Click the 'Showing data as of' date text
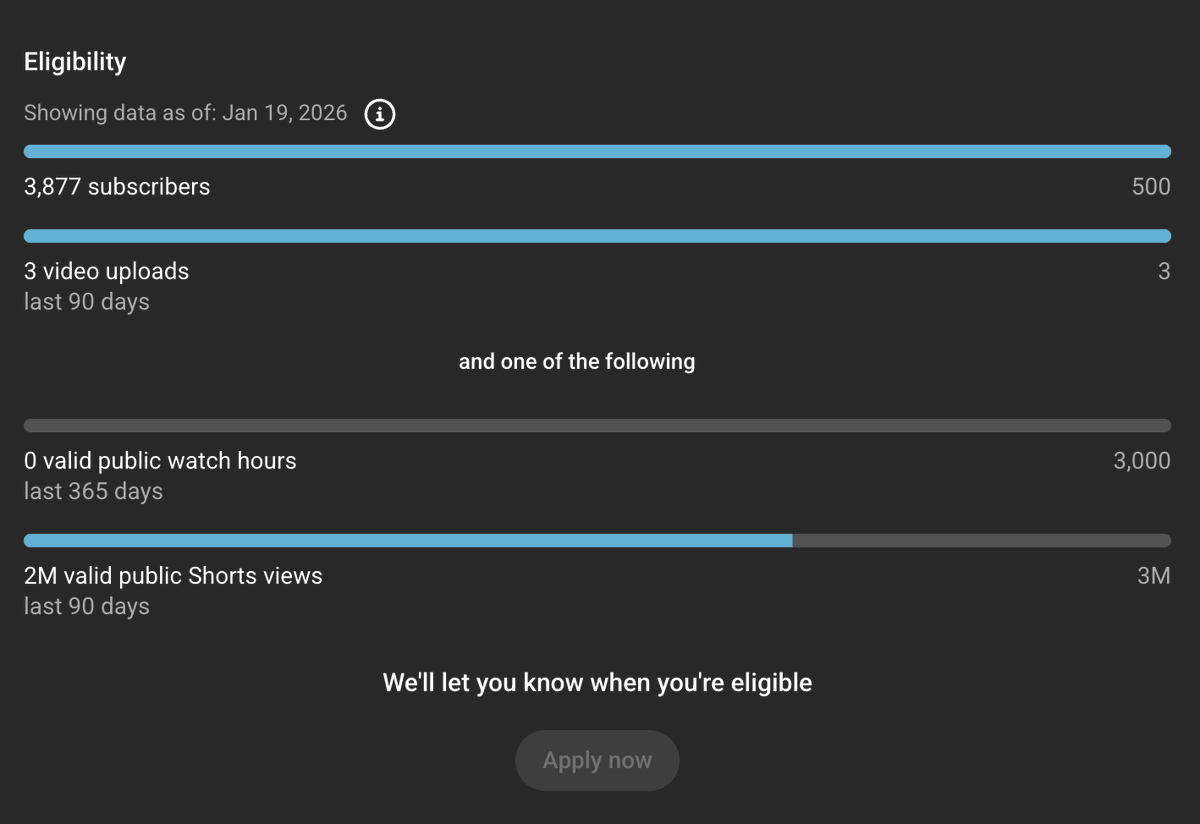The height and width of the screenshot is (824, 1200). tap(186, 113)
